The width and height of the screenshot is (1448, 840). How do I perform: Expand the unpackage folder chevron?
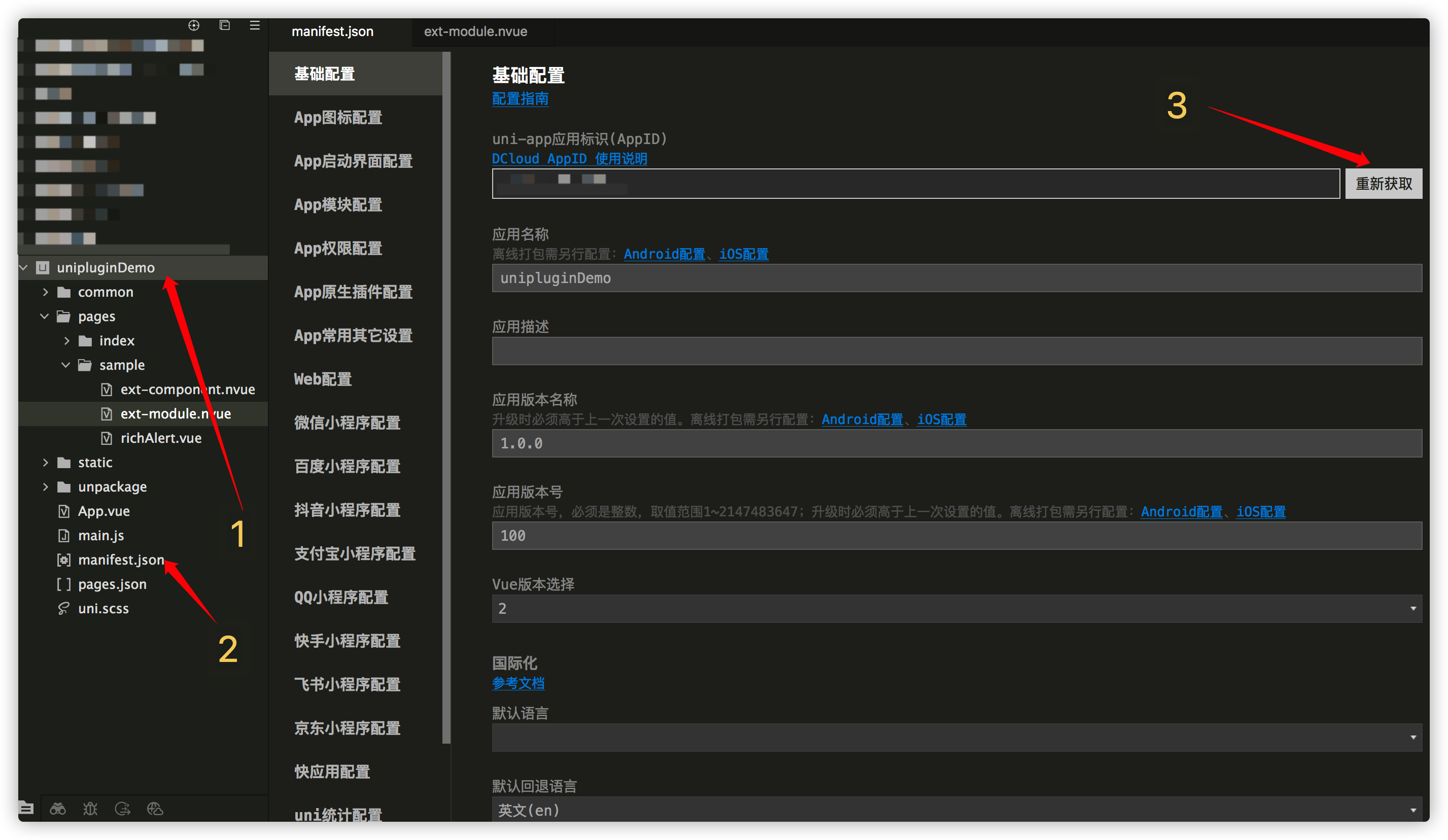(45, 486)
